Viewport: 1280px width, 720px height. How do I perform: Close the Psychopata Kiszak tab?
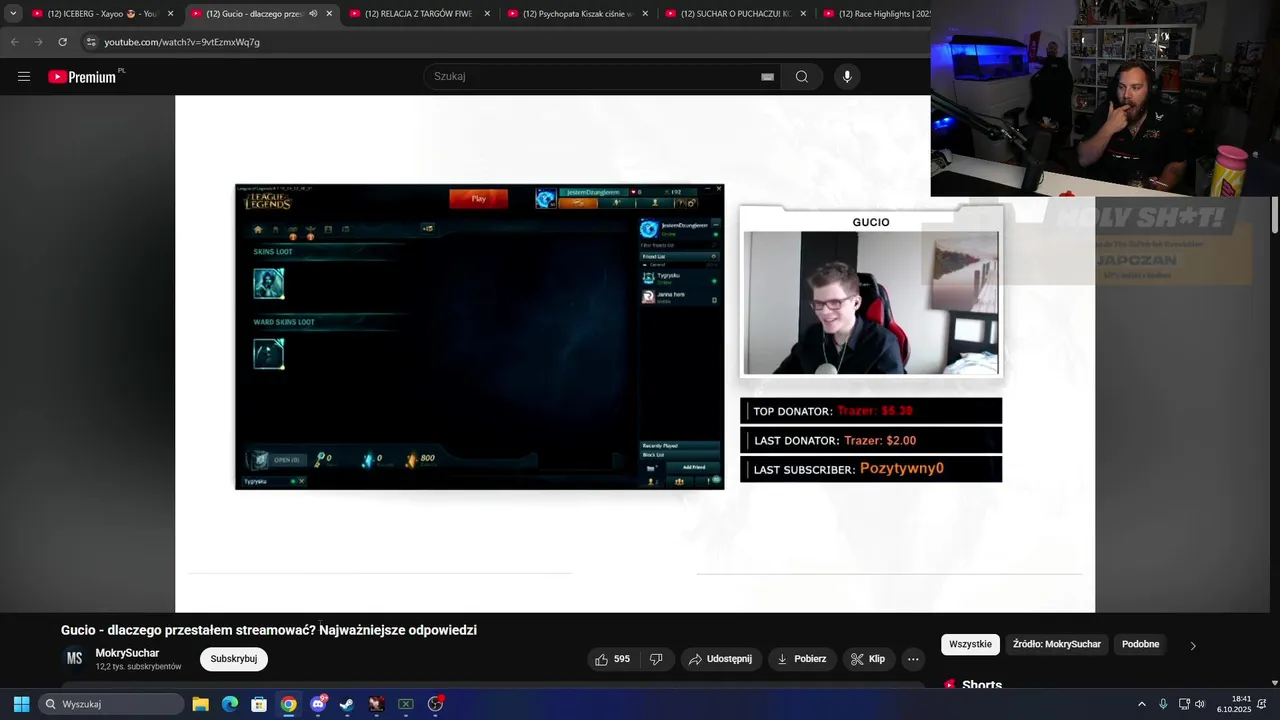645,14
